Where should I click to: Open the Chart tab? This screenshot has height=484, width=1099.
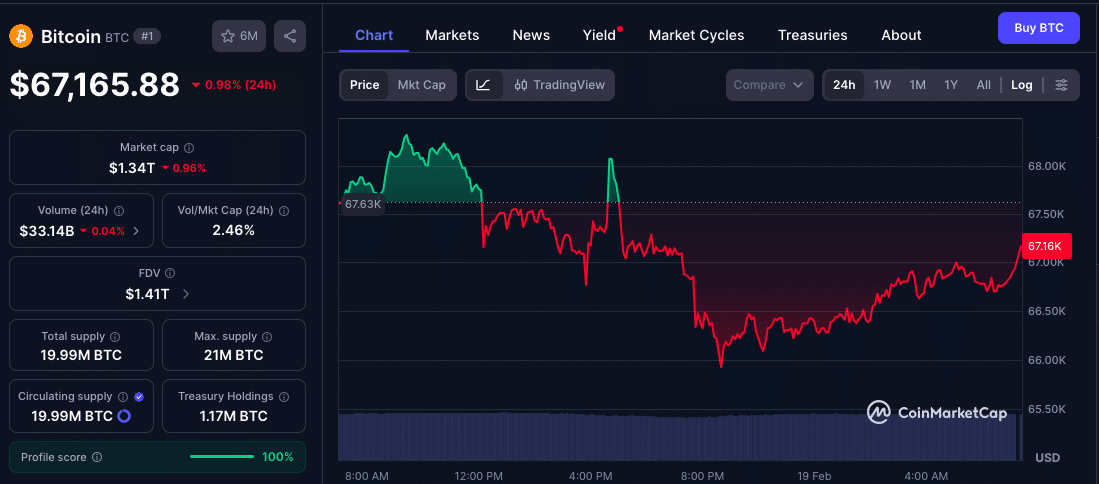[374, 35]
